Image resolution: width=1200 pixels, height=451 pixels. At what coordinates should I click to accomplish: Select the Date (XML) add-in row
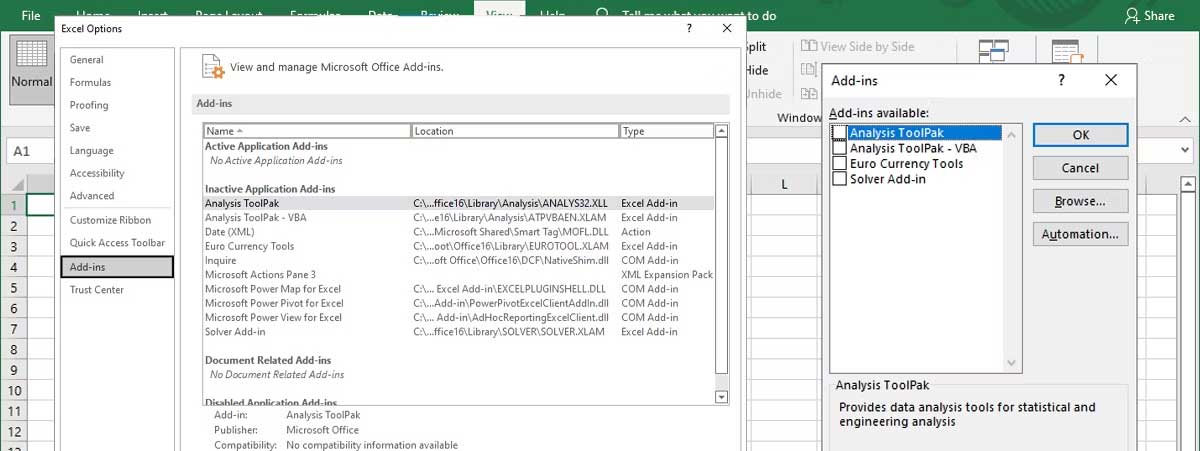459,231
